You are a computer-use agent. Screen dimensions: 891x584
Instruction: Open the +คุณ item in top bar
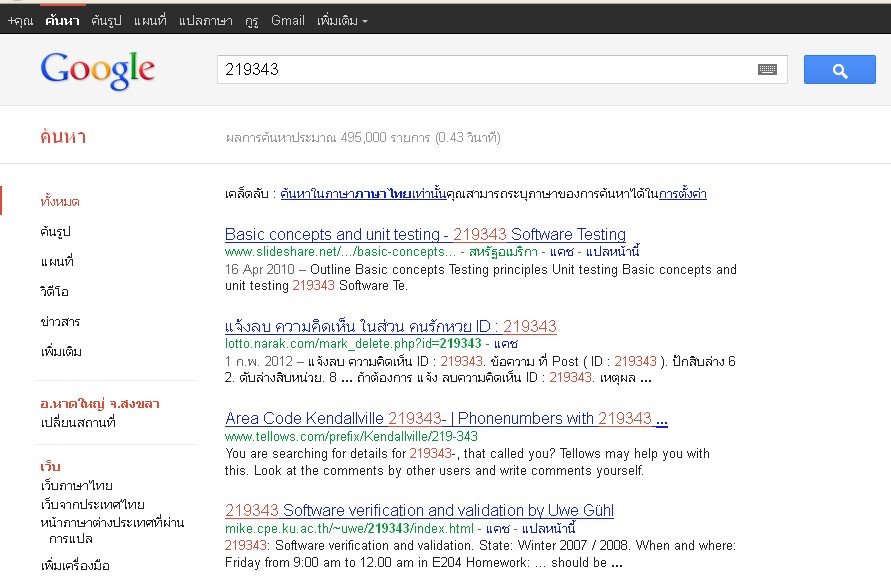20,21
